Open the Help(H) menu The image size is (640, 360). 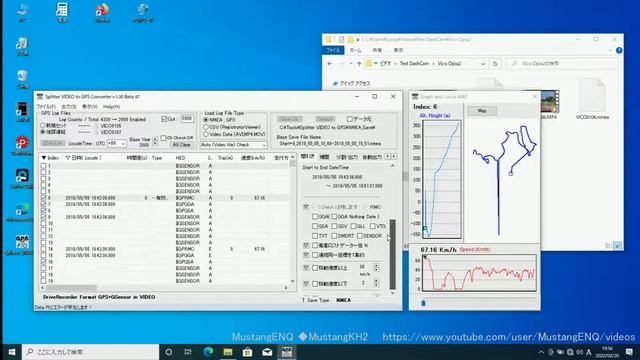[111, 107]
